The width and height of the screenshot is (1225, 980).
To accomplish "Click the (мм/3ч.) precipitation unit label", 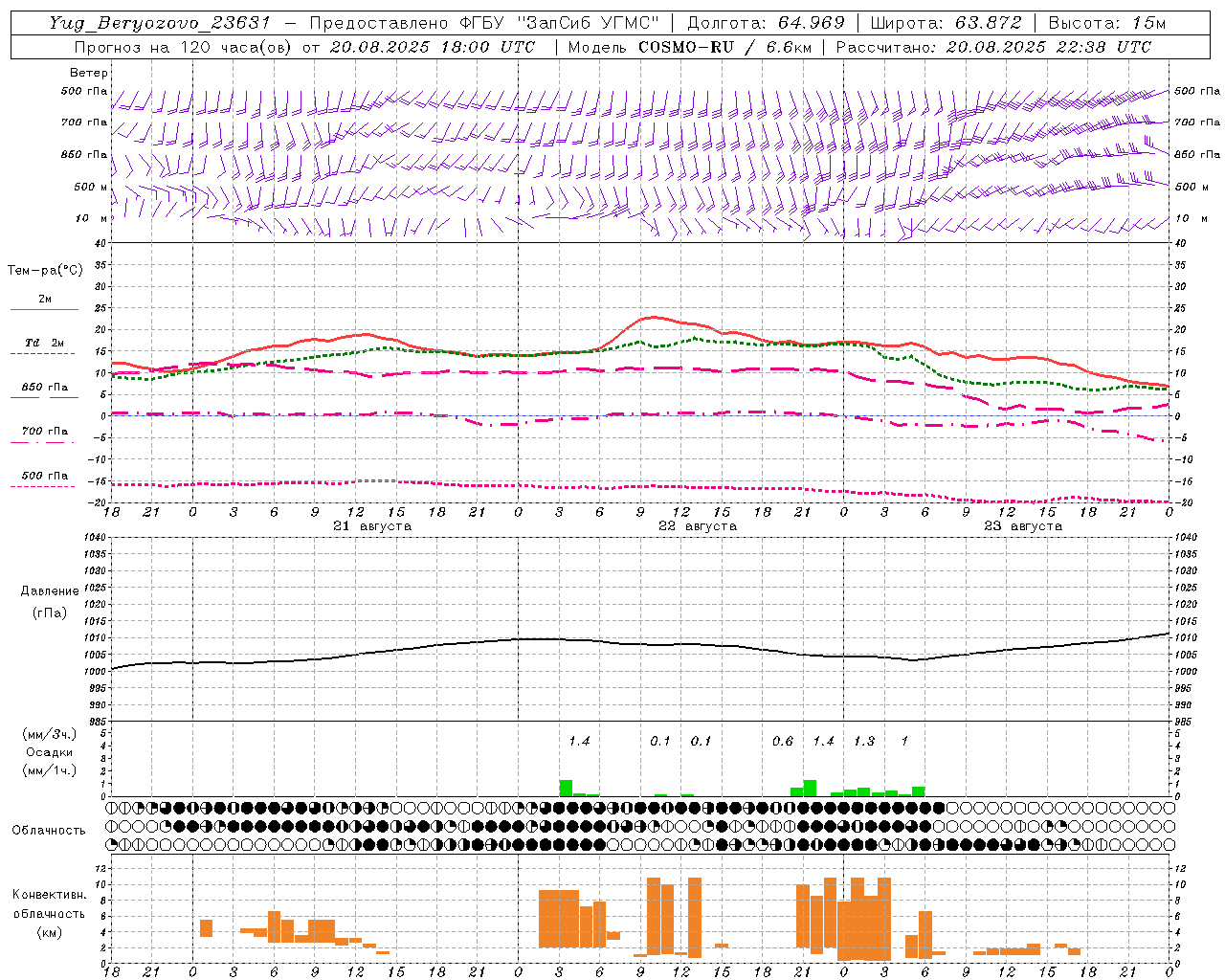I will pos(50,735).
